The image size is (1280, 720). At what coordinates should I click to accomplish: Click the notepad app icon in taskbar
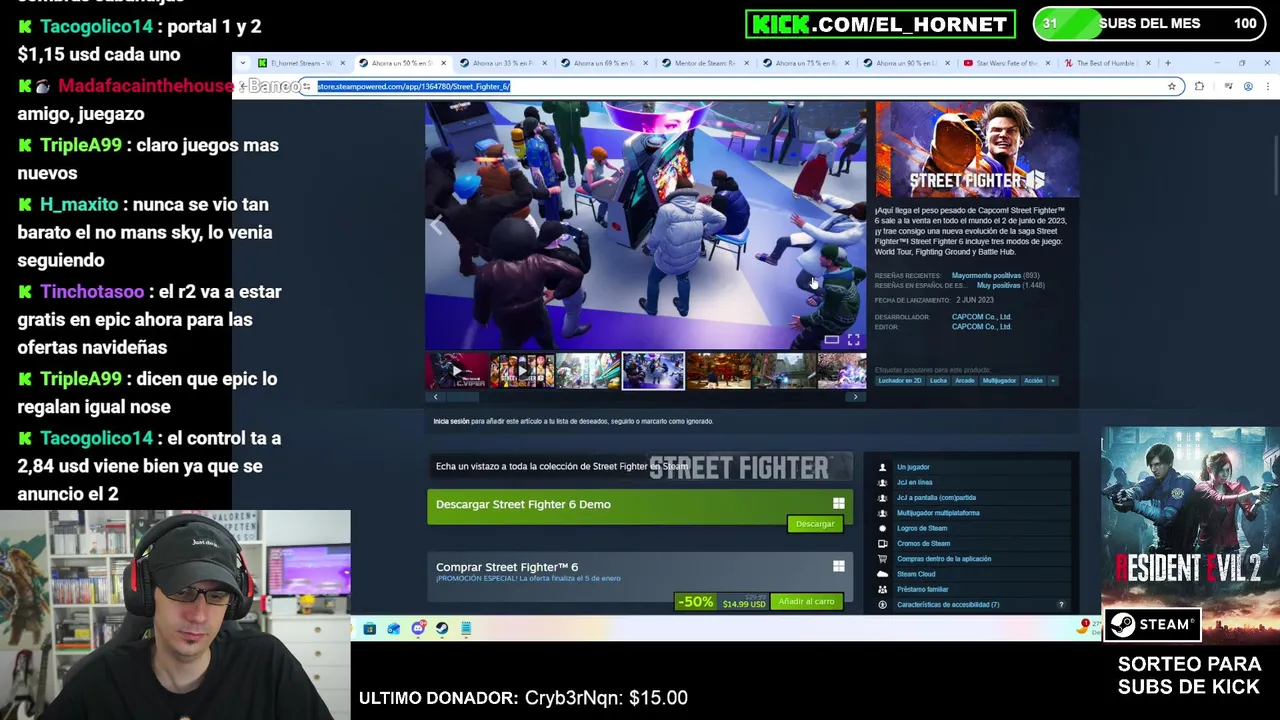coord(466,628)
